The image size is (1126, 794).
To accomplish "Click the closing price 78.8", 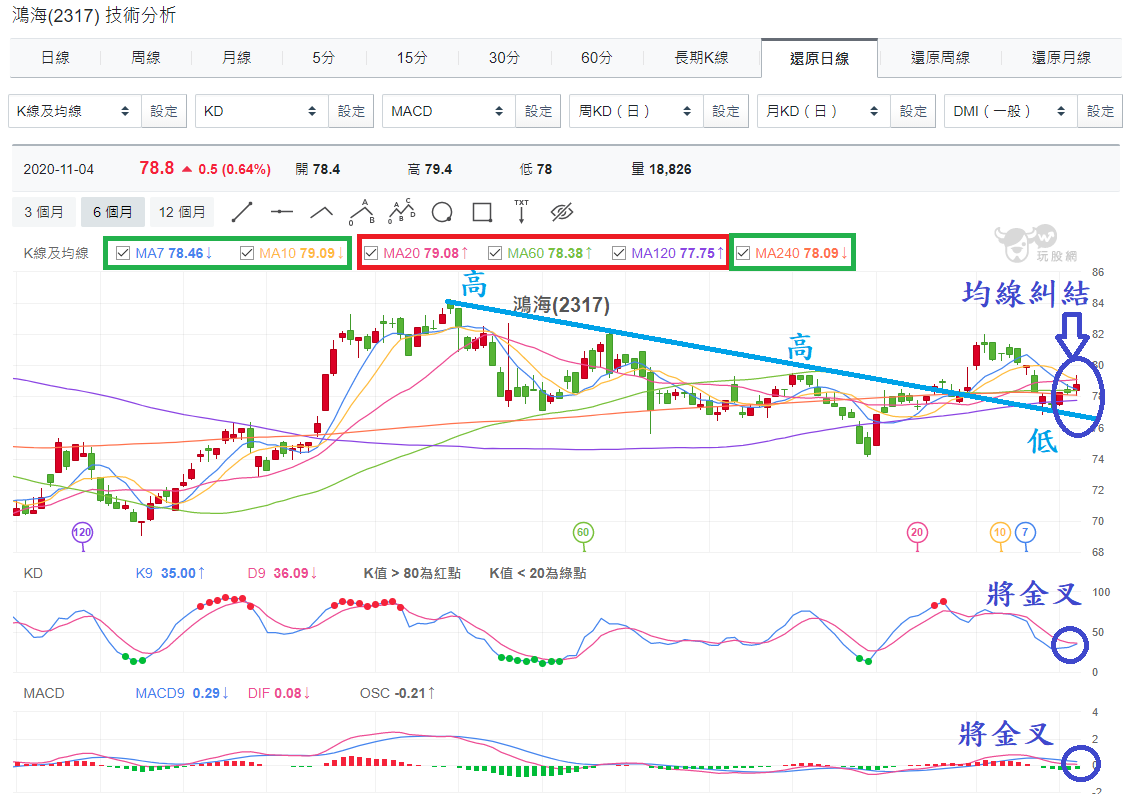I will click(157, 168).
